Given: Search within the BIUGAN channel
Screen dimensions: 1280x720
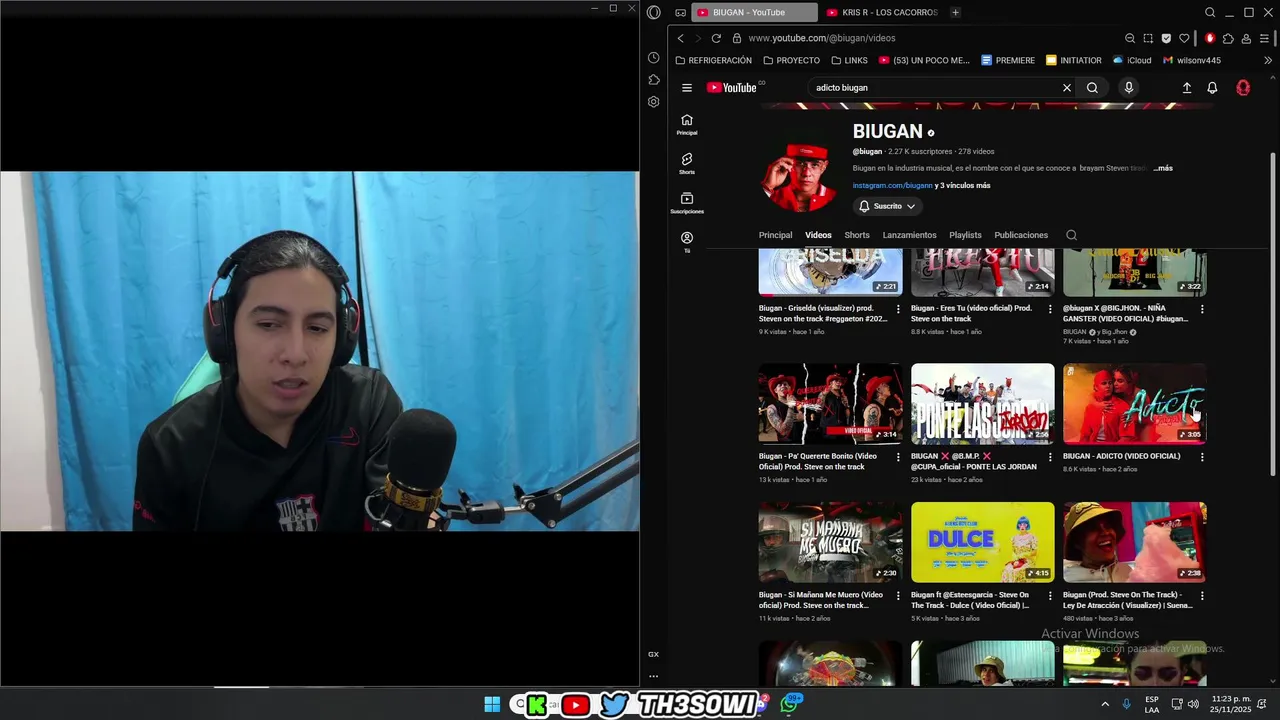Looking at the screenshot, I should [1071, 235].
